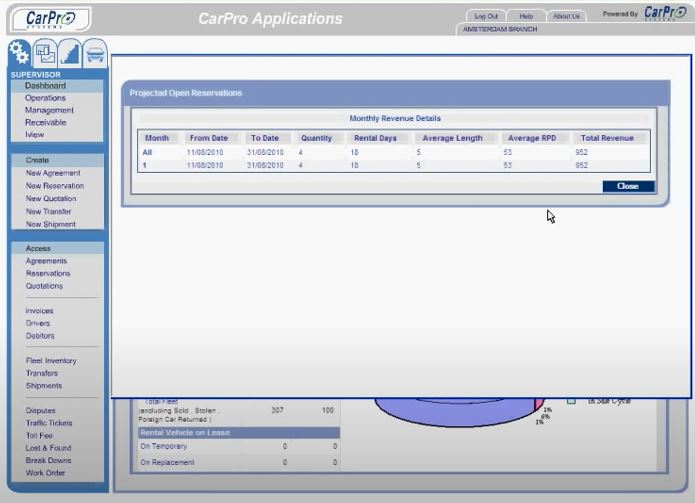Close the Projected Open Reservations dialog
The width and height of the screenshot is (695, 503).
tap(628, 186)
